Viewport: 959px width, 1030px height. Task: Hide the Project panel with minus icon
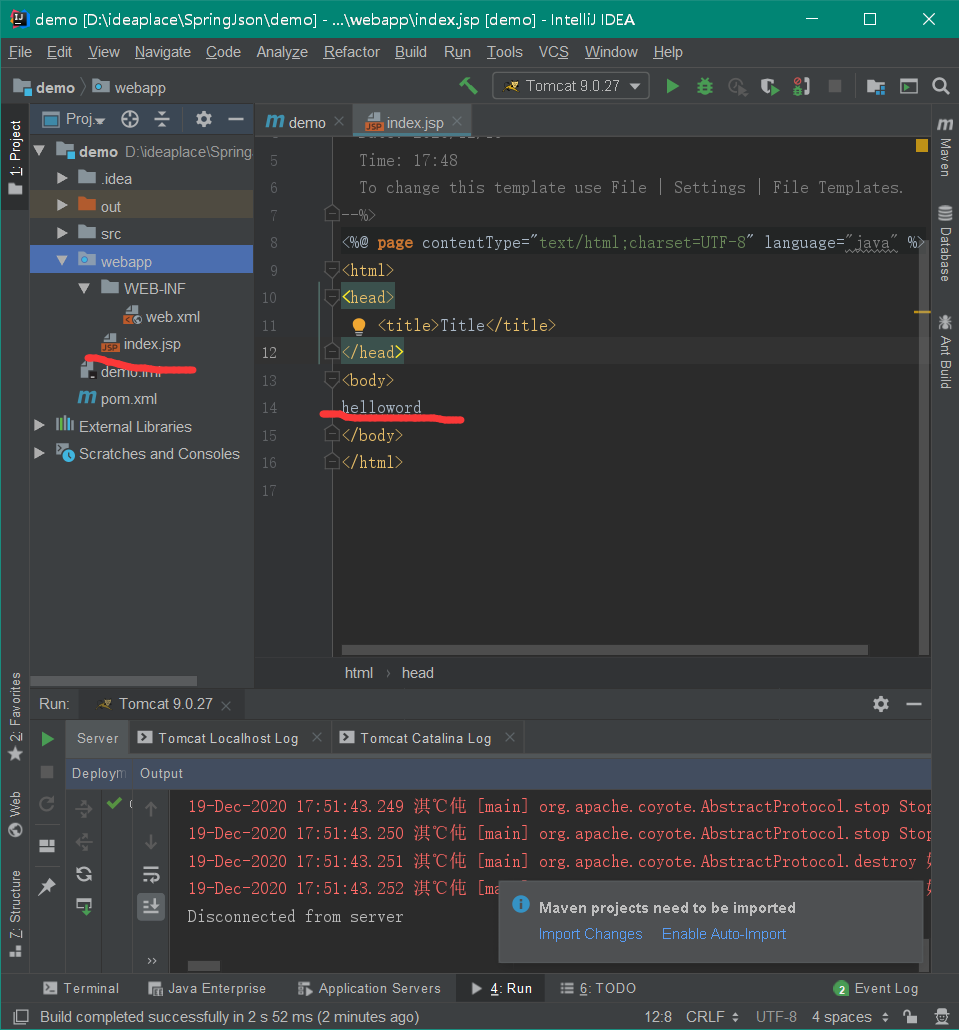click(236, 119)
